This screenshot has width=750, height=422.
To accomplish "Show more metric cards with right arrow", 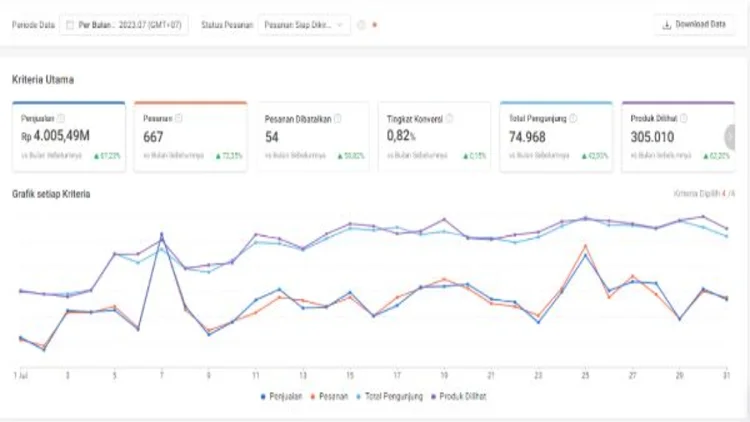I will click(730, 137).
